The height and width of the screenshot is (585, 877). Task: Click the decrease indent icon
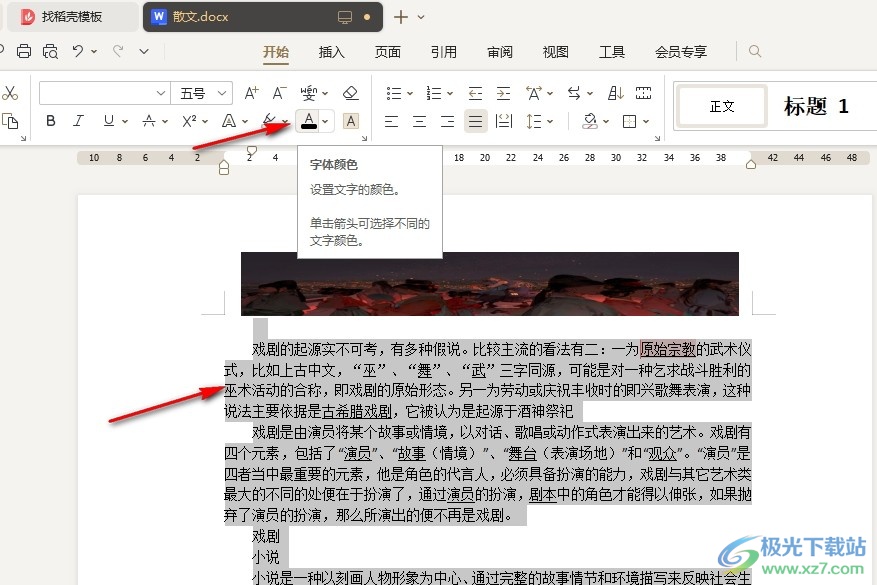(x=475, y=93)
